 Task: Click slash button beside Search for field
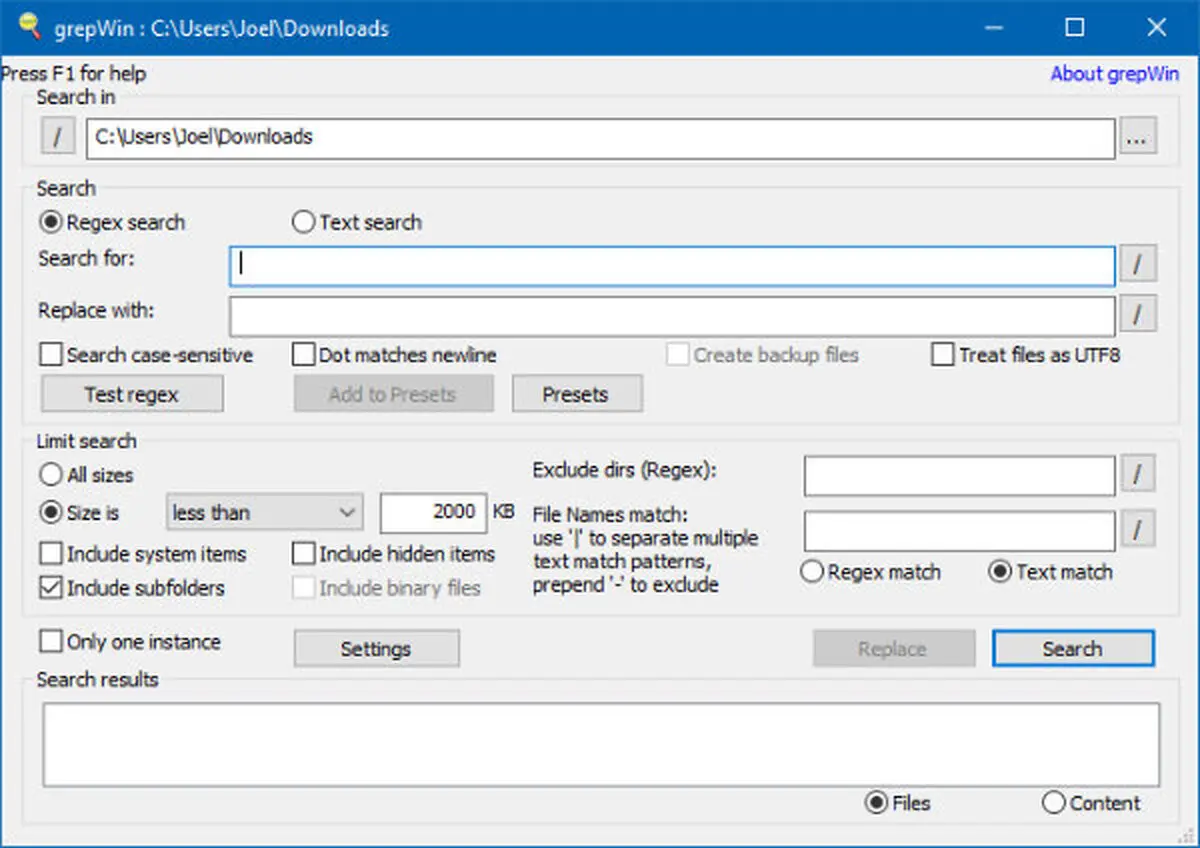point(1138,265)
